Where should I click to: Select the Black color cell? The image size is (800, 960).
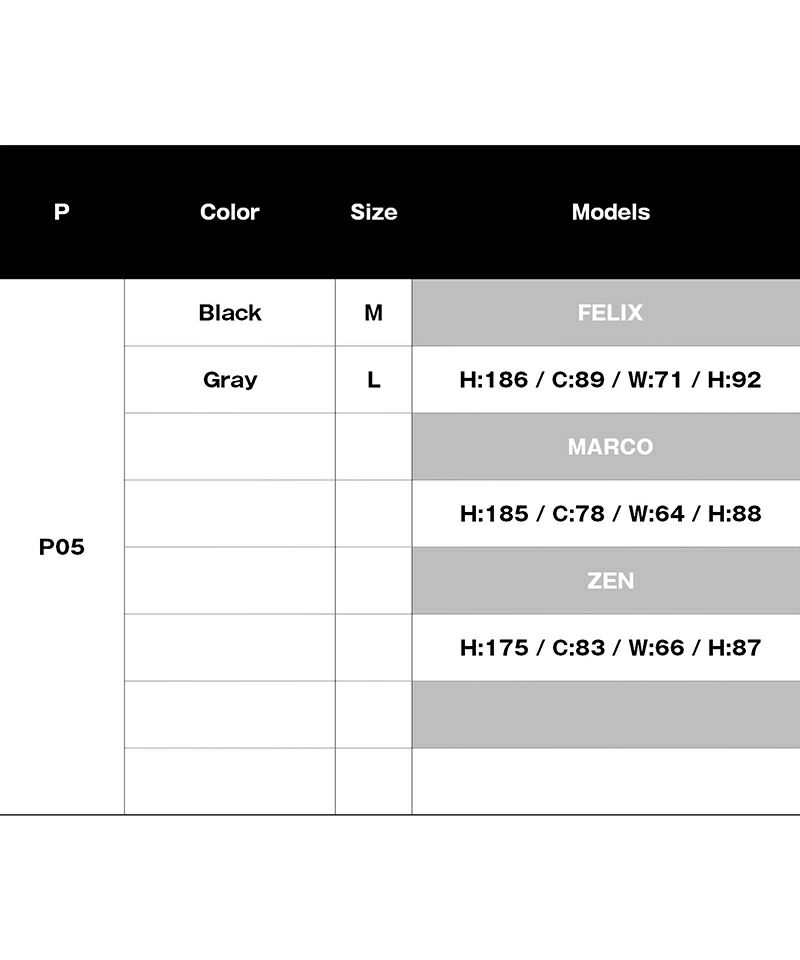pos(229,313)
